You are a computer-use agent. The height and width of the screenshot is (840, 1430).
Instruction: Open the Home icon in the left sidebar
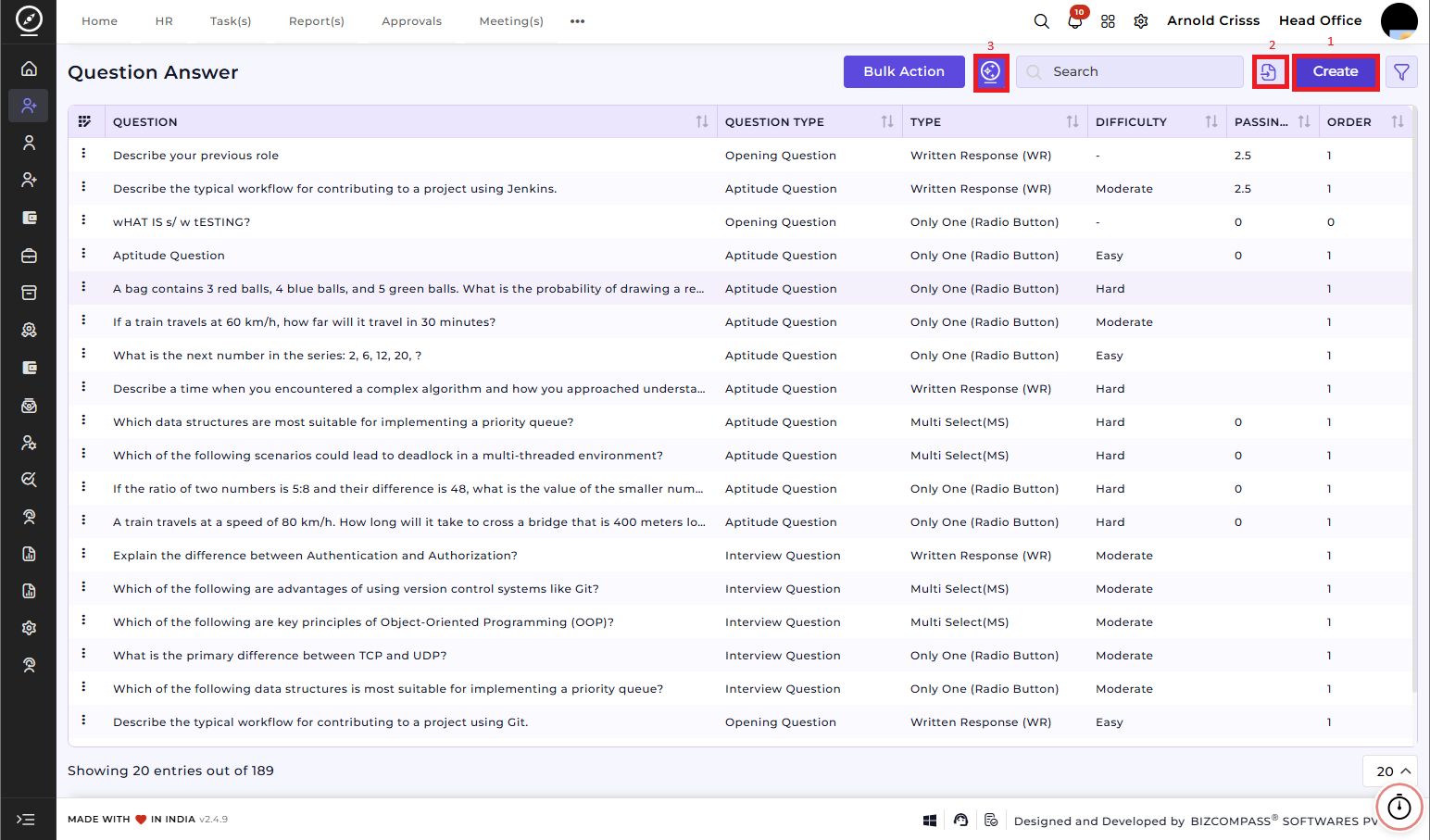tap(29, 69)
